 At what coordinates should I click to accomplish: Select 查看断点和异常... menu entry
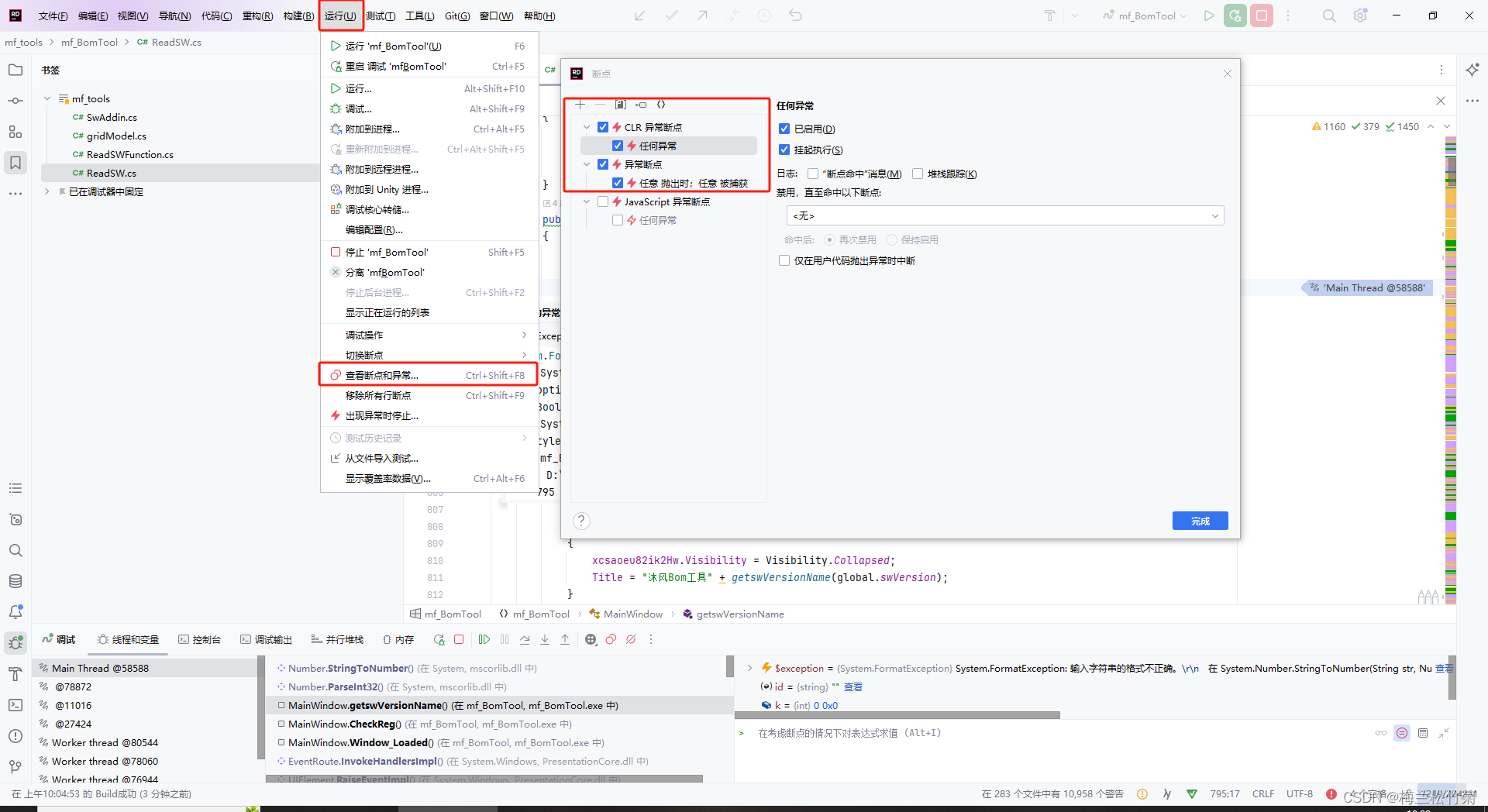click(x=429, y=375)
